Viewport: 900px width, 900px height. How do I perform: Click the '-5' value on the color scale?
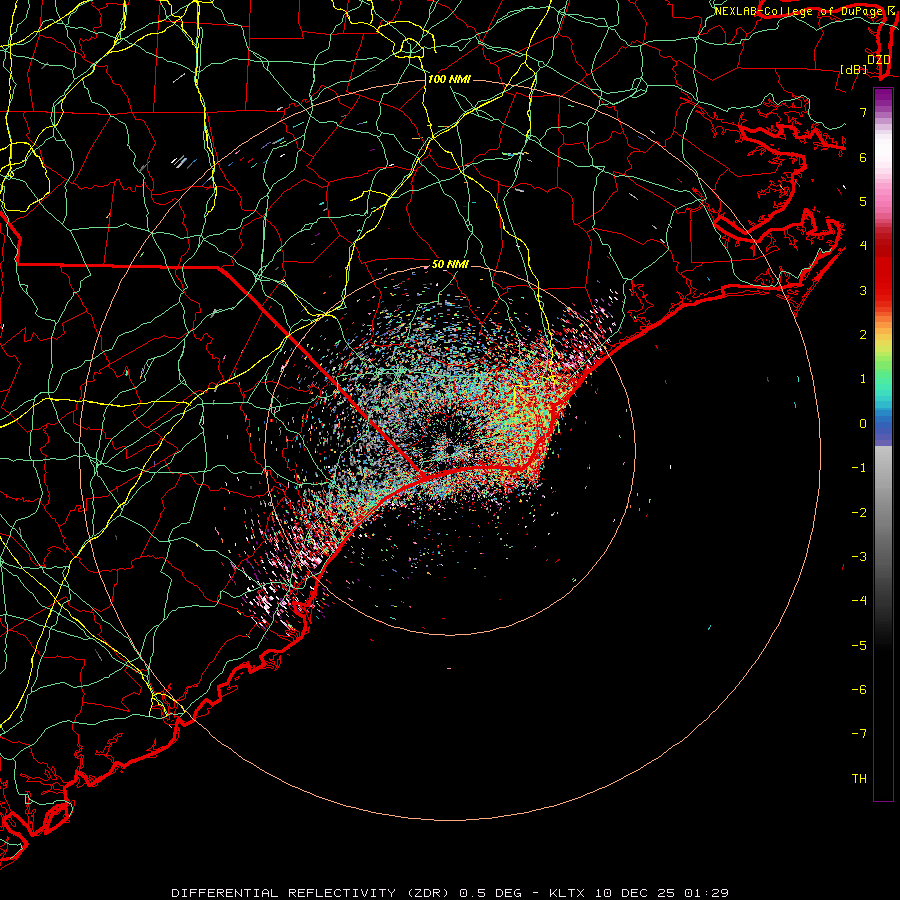(859, 646)
